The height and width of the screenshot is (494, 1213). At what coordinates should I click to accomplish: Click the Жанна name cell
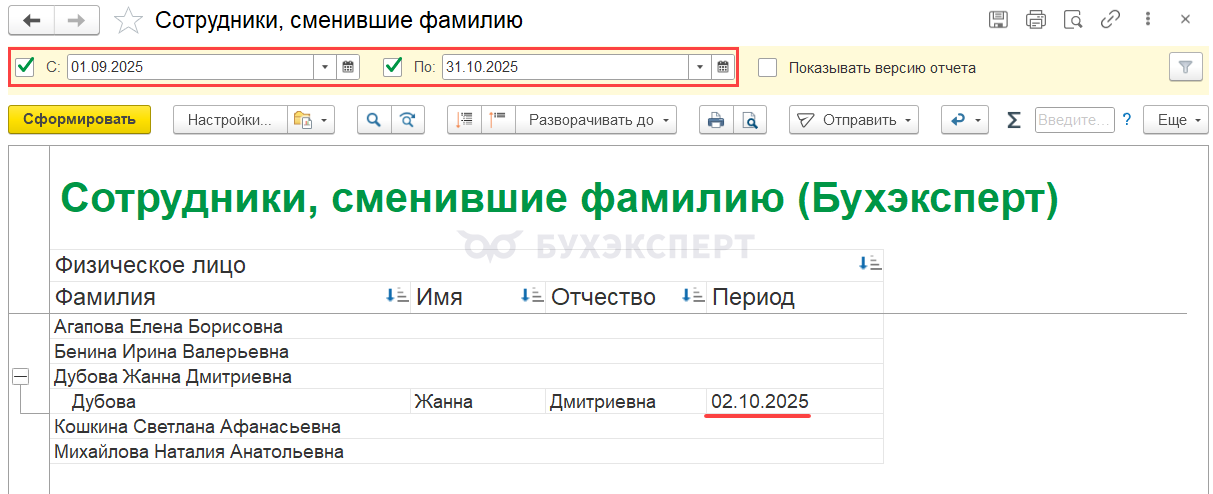click(x=478, y=402)
